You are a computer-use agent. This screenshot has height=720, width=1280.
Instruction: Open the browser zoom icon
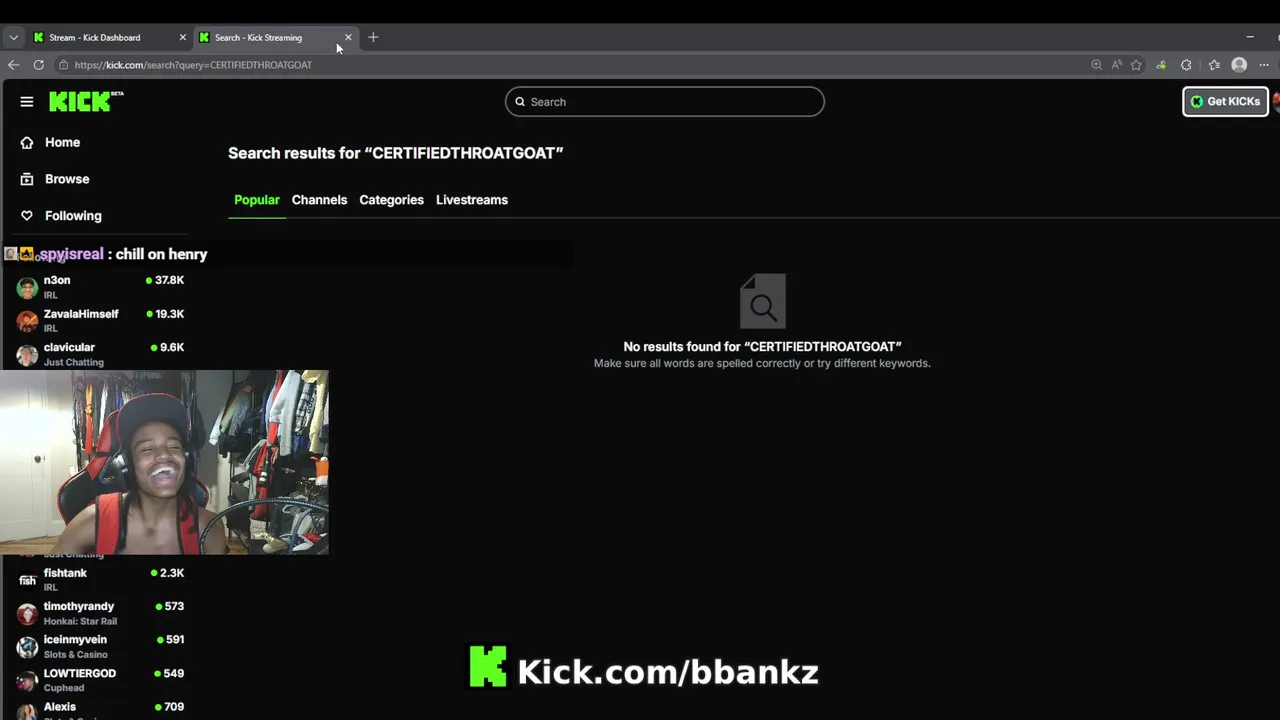[x=1096, y=65]
